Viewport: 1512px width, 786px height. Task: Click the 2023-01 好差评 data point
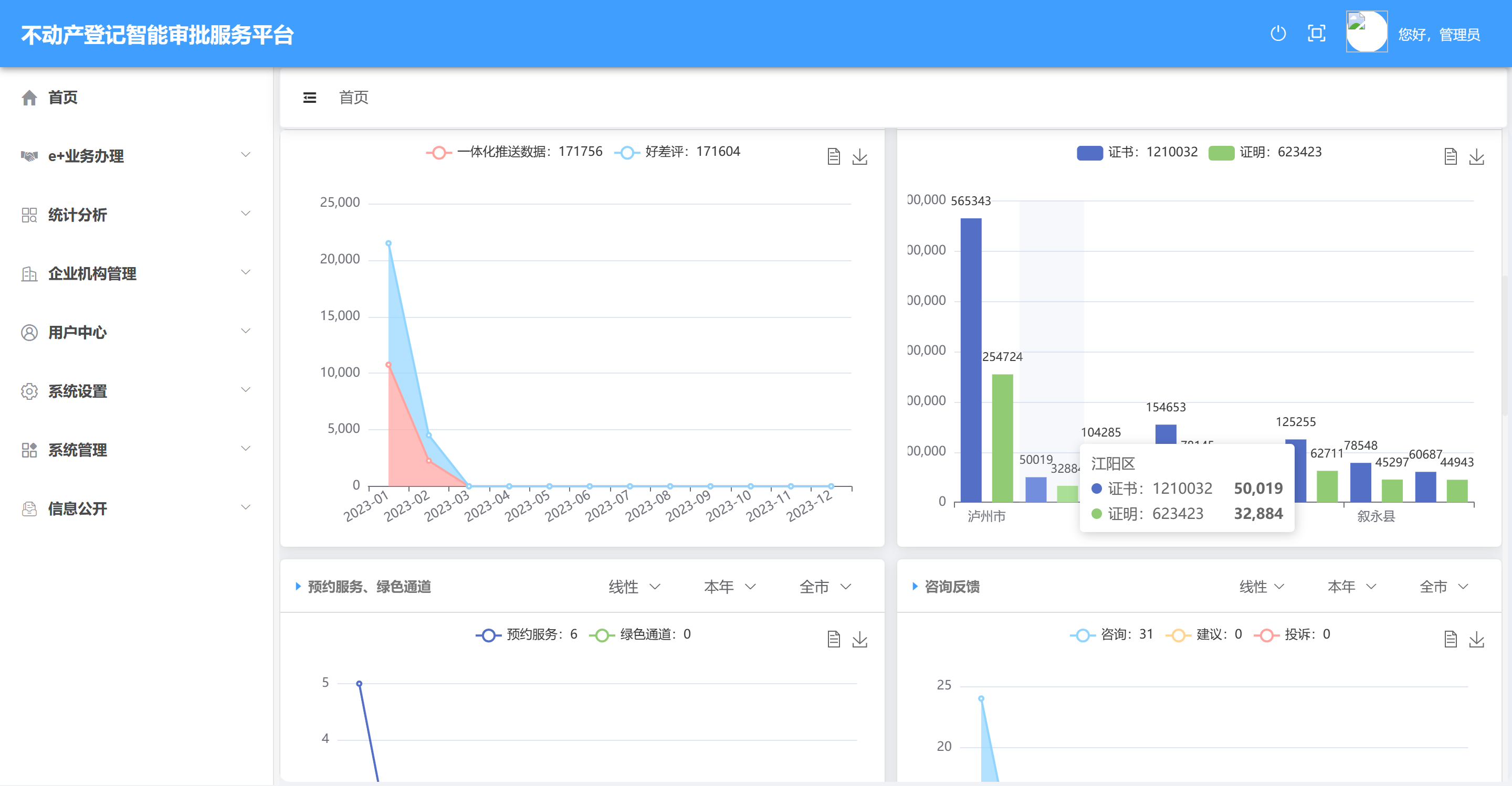point(388,243)
